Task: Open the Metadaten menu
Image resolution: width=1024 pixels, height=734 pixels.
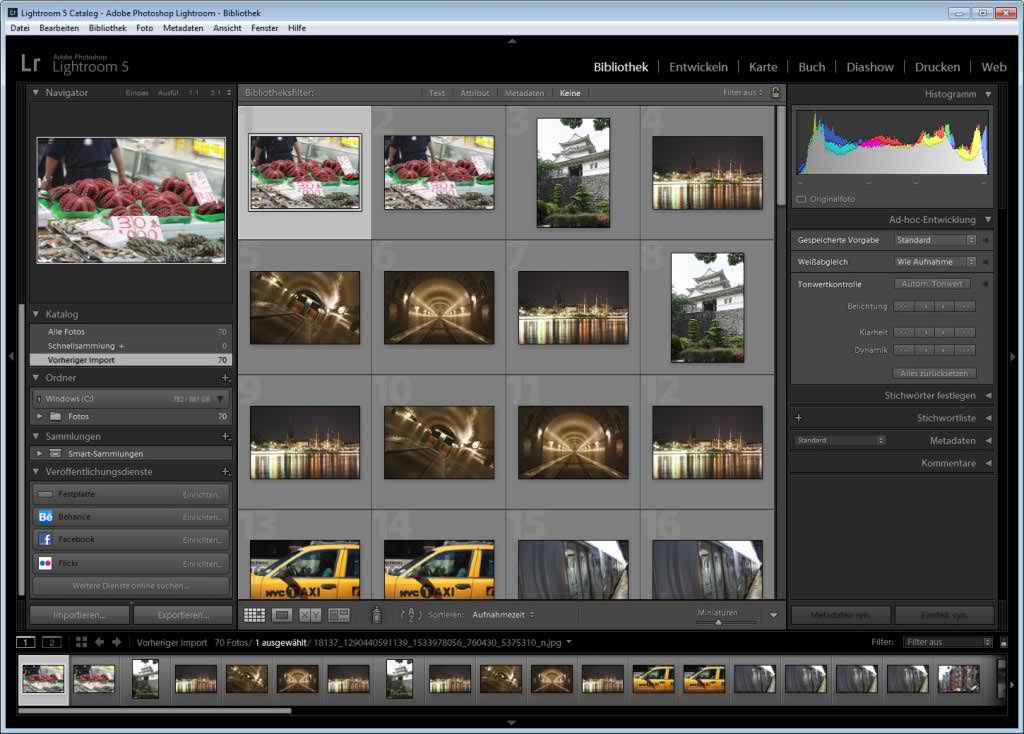Action: point(183,28)
